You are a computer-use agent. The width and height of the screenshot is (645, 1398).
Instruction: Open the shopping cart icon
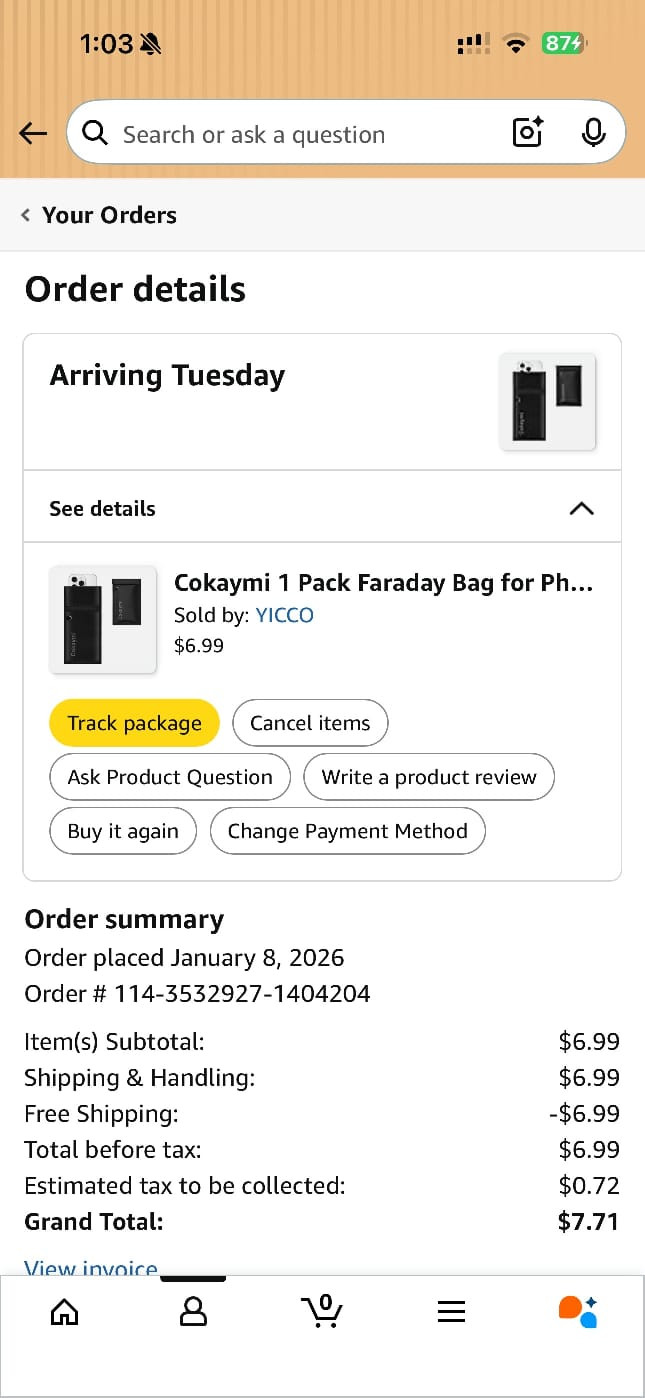coord(322,1311)
